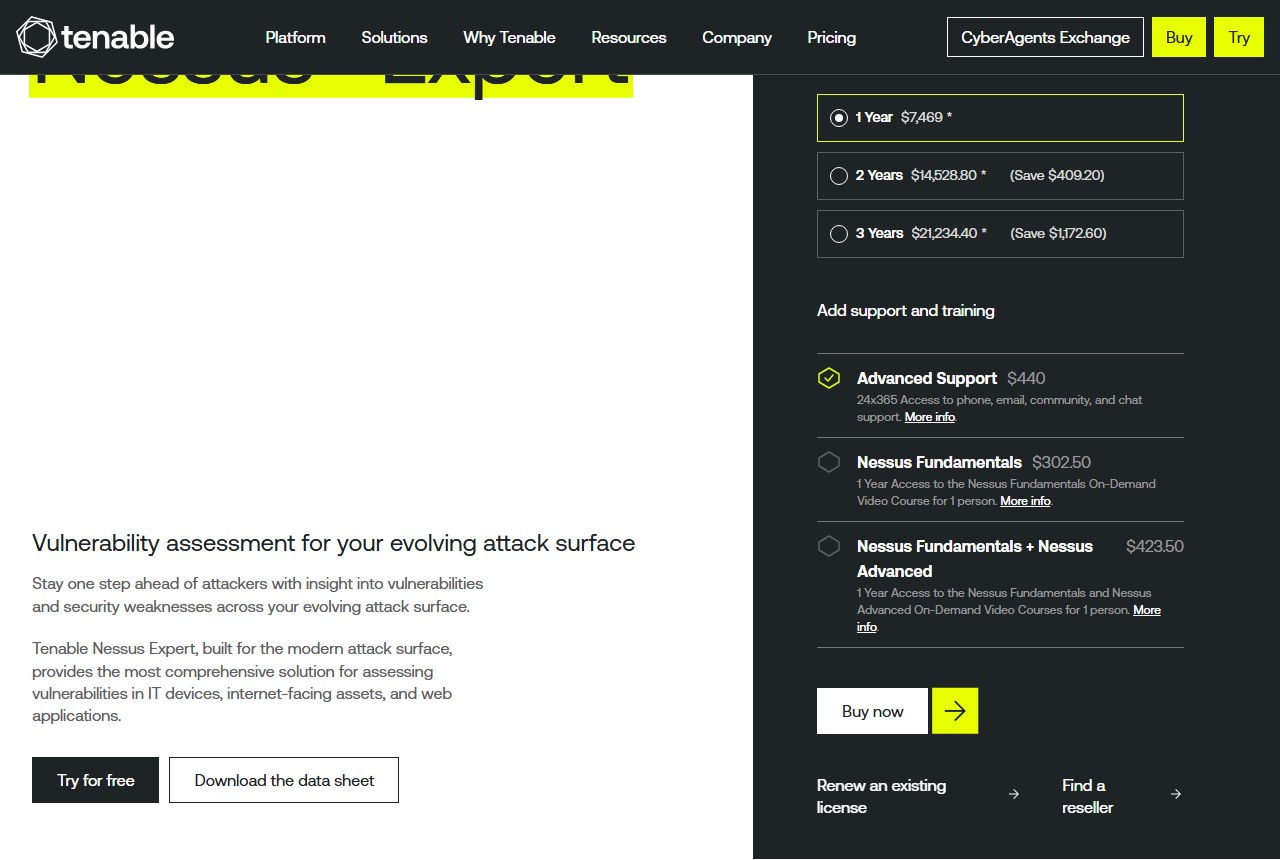1280x860 pixels.
Task: Open More info for Nessus Fundamentals course
Action: (1025, 501)
